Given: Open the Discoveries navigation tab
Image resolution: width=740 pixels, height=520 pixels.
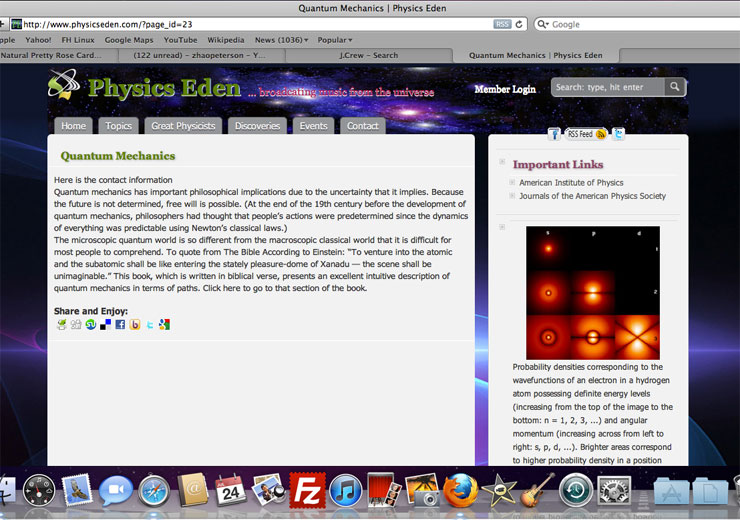Looking at the screenshot, I should pyautogui.click(x=257, y=126).
